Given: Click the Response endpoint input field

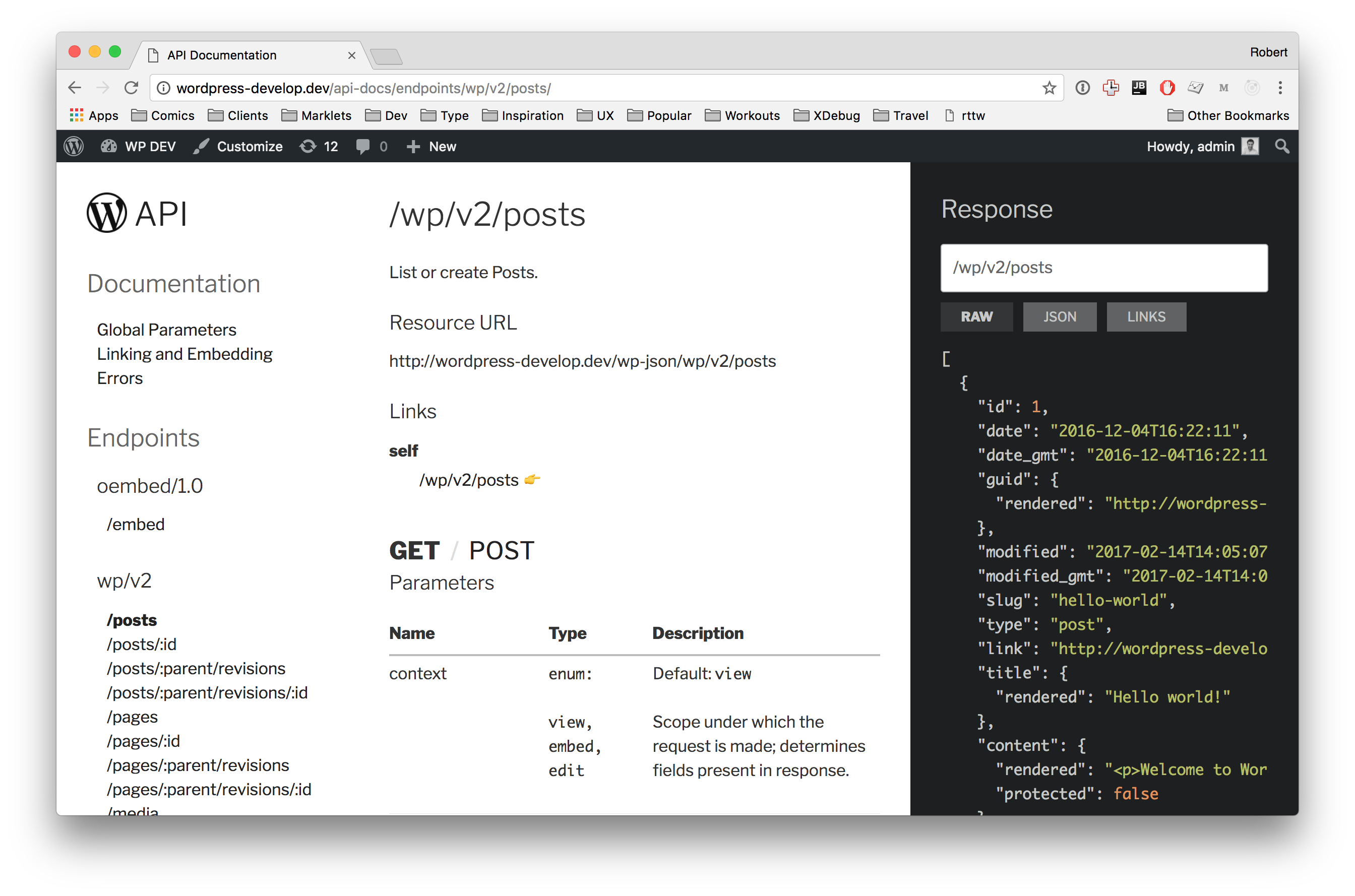Looking at the screenshot, I should coord(1103,268).
